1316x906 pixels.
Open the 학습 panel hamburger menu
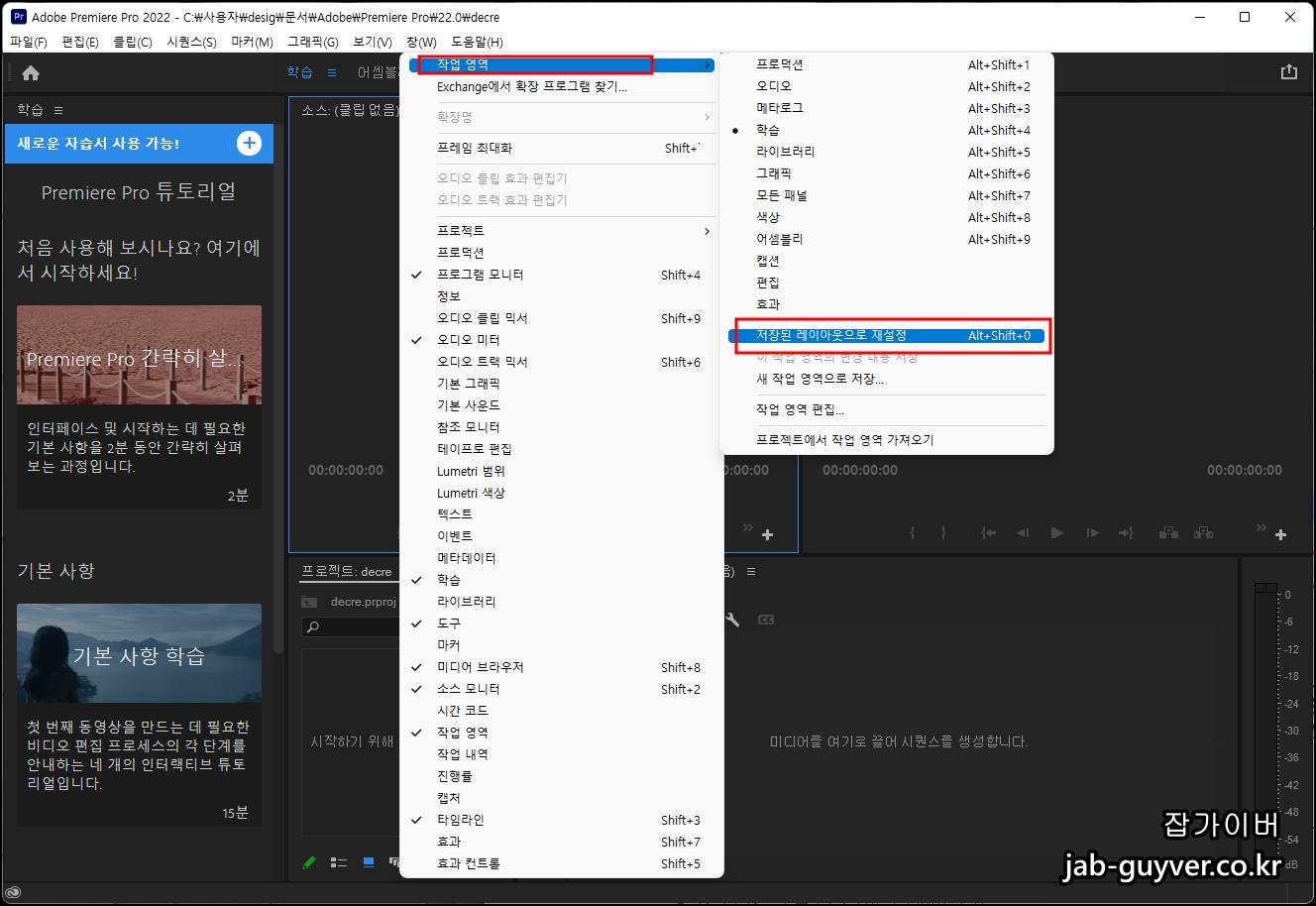pos(58,110)
